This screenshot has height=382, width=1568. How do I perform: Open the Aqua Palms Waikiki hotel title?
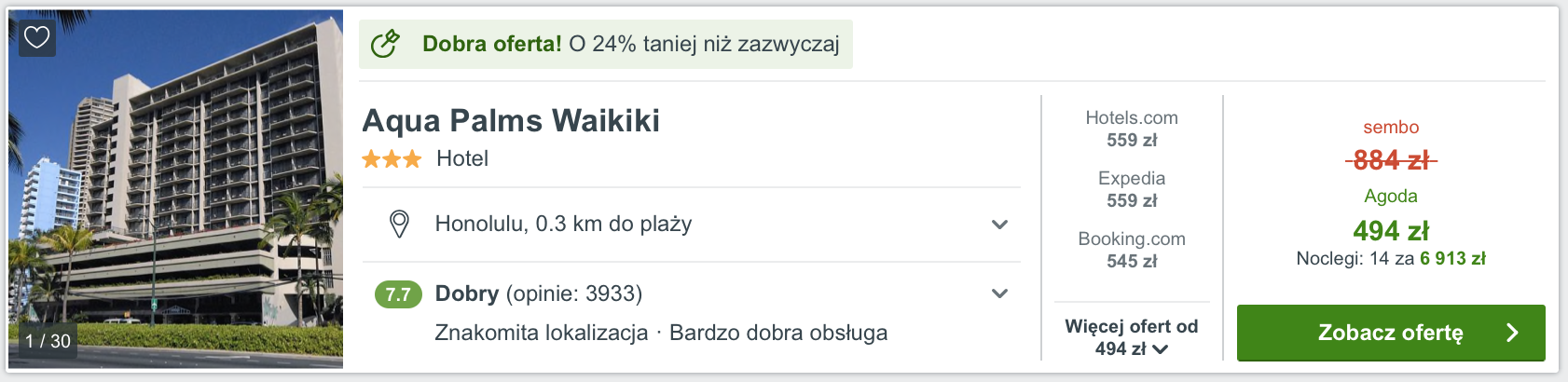[x=511, y=120]
